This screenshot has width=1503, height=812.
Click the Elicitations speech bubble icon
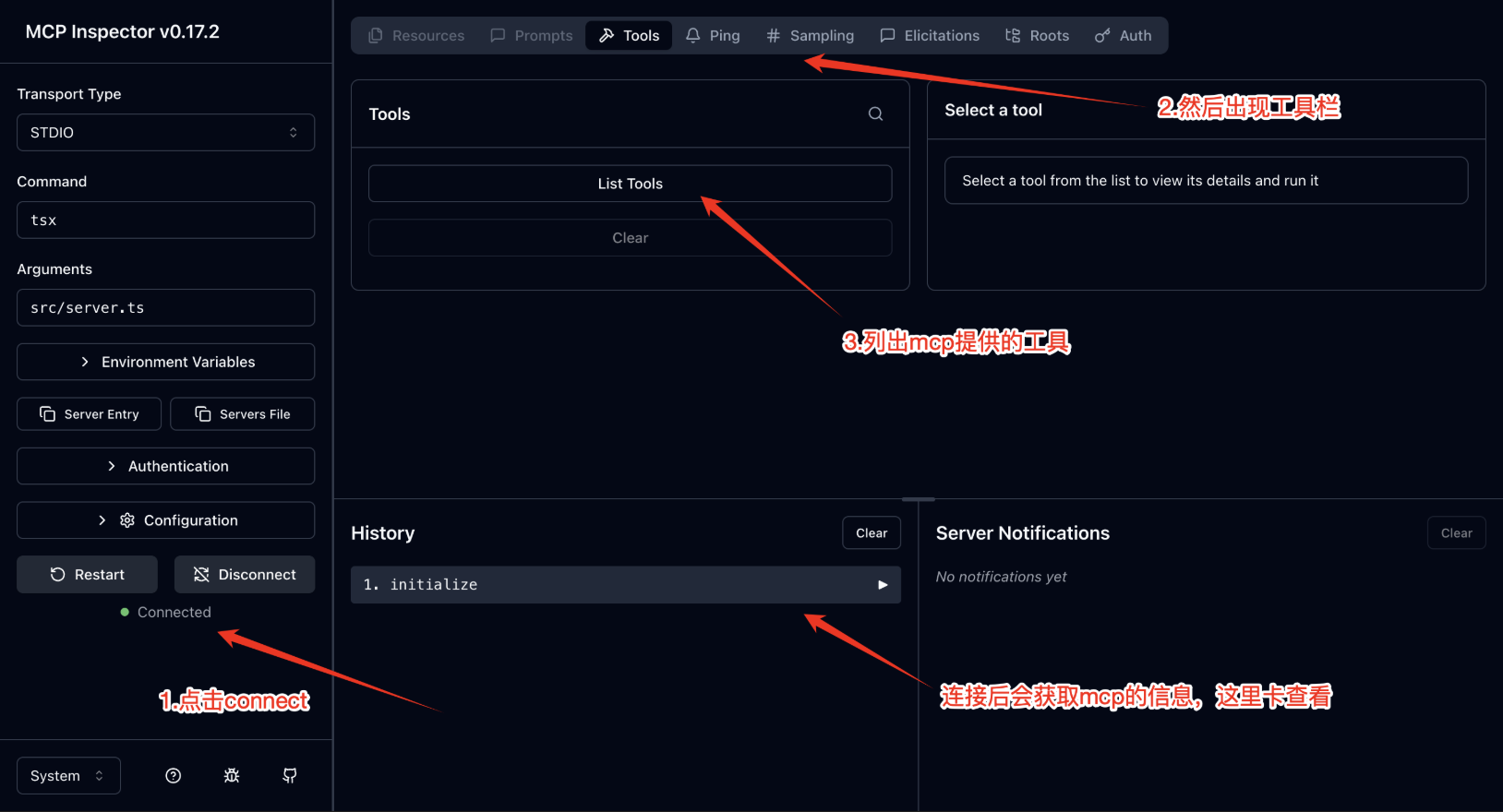[887, 36]
